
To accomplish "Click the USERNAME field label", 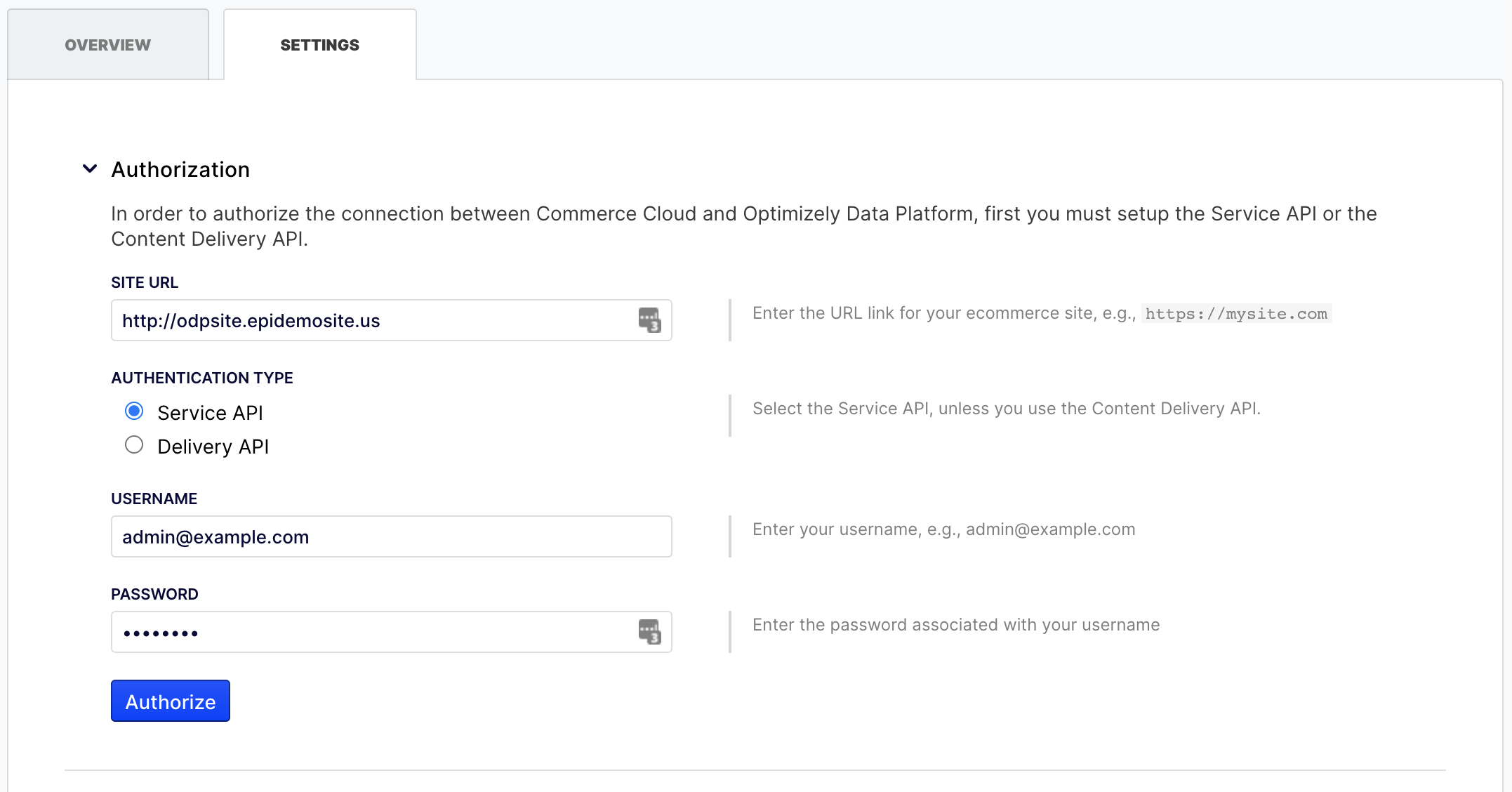I will coord(154,499).
